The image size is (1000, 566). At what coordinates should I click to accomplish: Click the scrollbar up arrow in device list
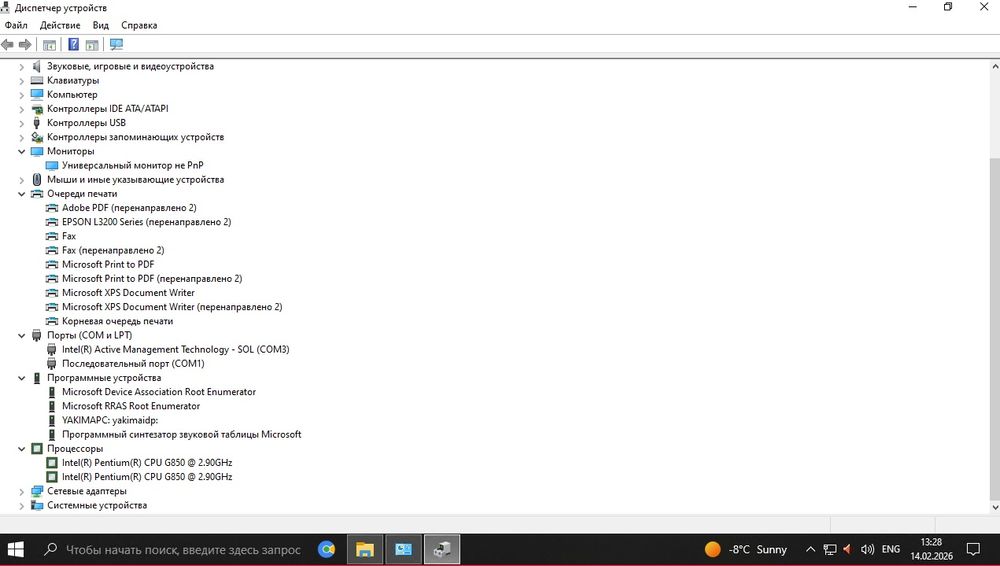coord(995,66)
